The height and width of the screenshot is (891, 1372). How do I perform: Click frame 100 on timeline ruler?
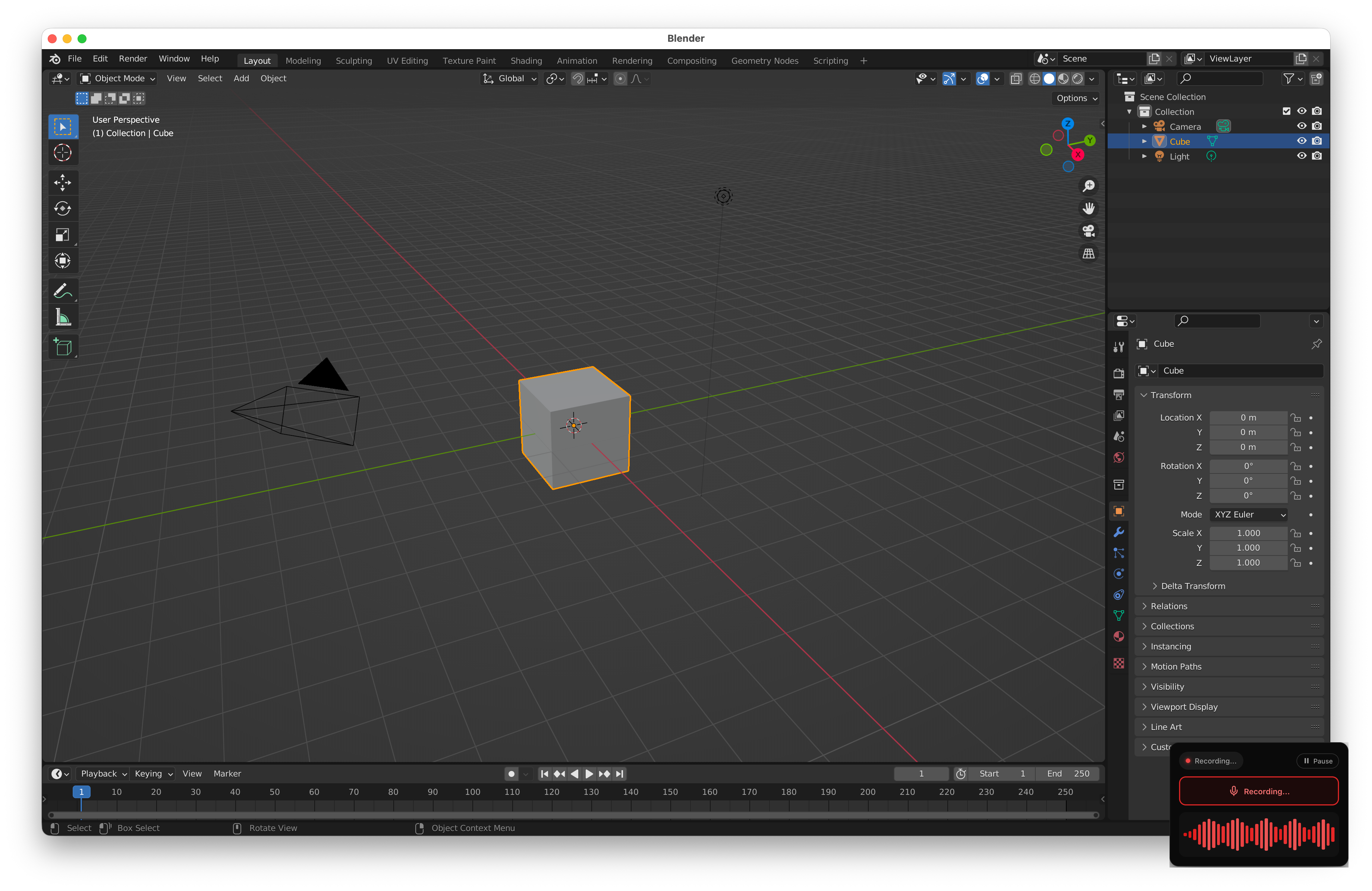point(472,792)
